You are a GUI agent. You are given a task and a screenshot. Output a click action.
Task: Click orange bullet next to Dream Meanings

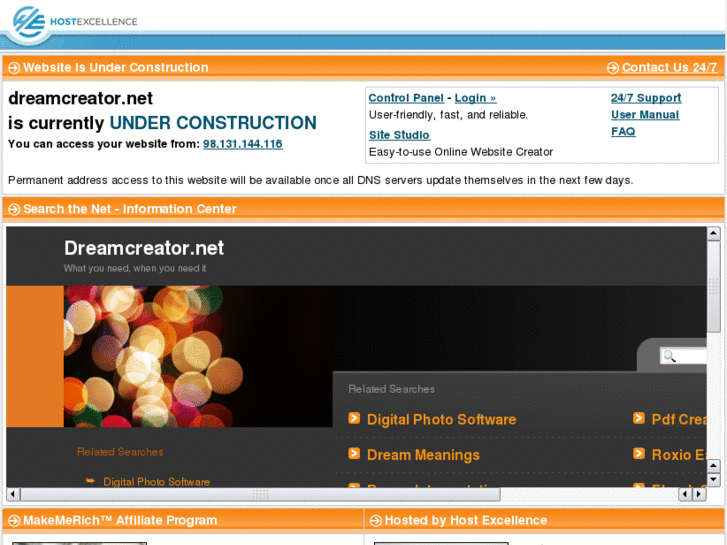coord(354,453)
